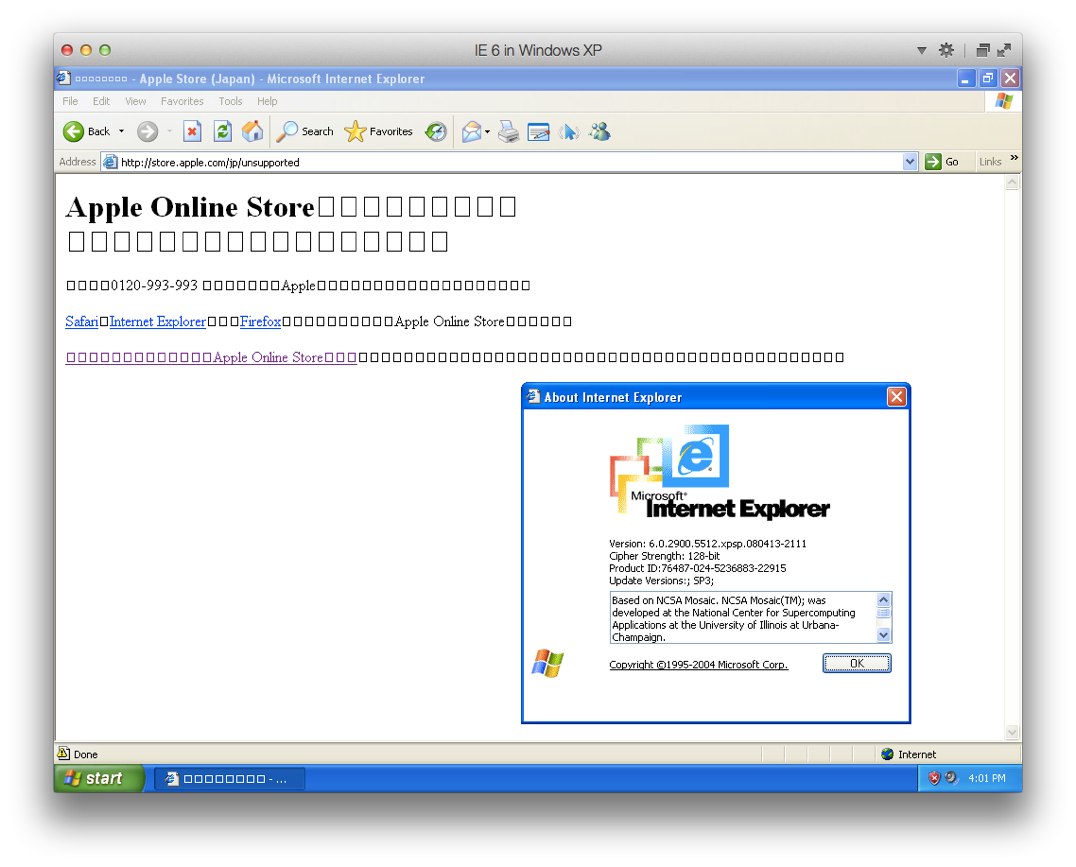
Task: Click the Edit page toolbar icon
Action: pyautogui.click(x=539, y=131)
